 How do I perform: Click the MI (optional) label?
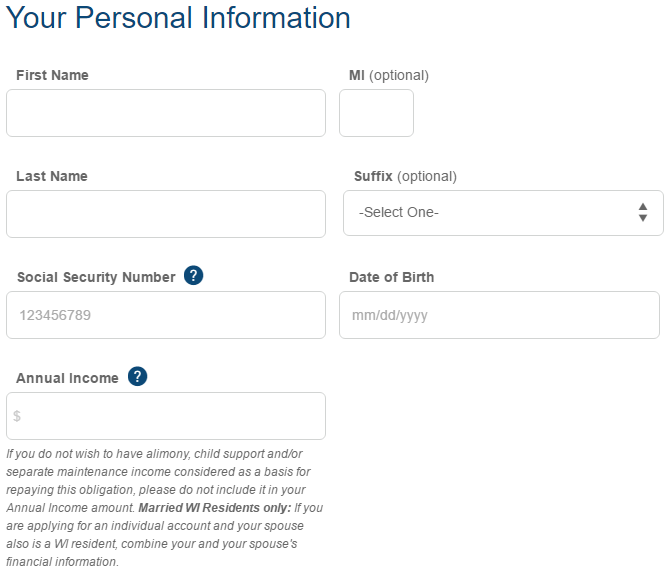389,76
